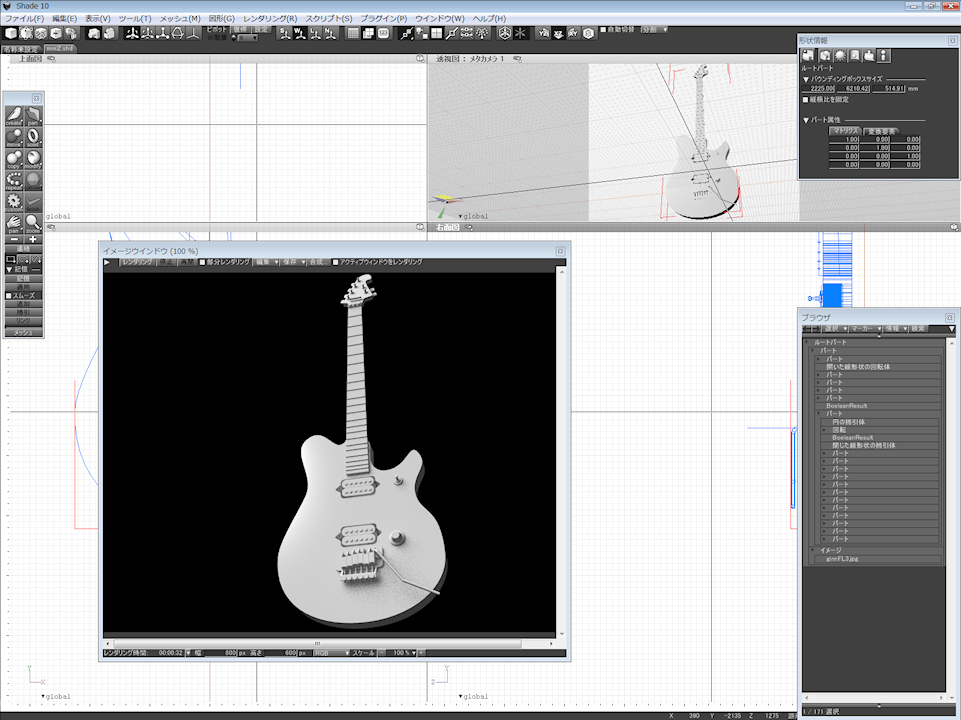Toggle アクティブウインドウをレンダリング checkbox
This screenshot has height=720, width=961.
[x=336, y=262]
